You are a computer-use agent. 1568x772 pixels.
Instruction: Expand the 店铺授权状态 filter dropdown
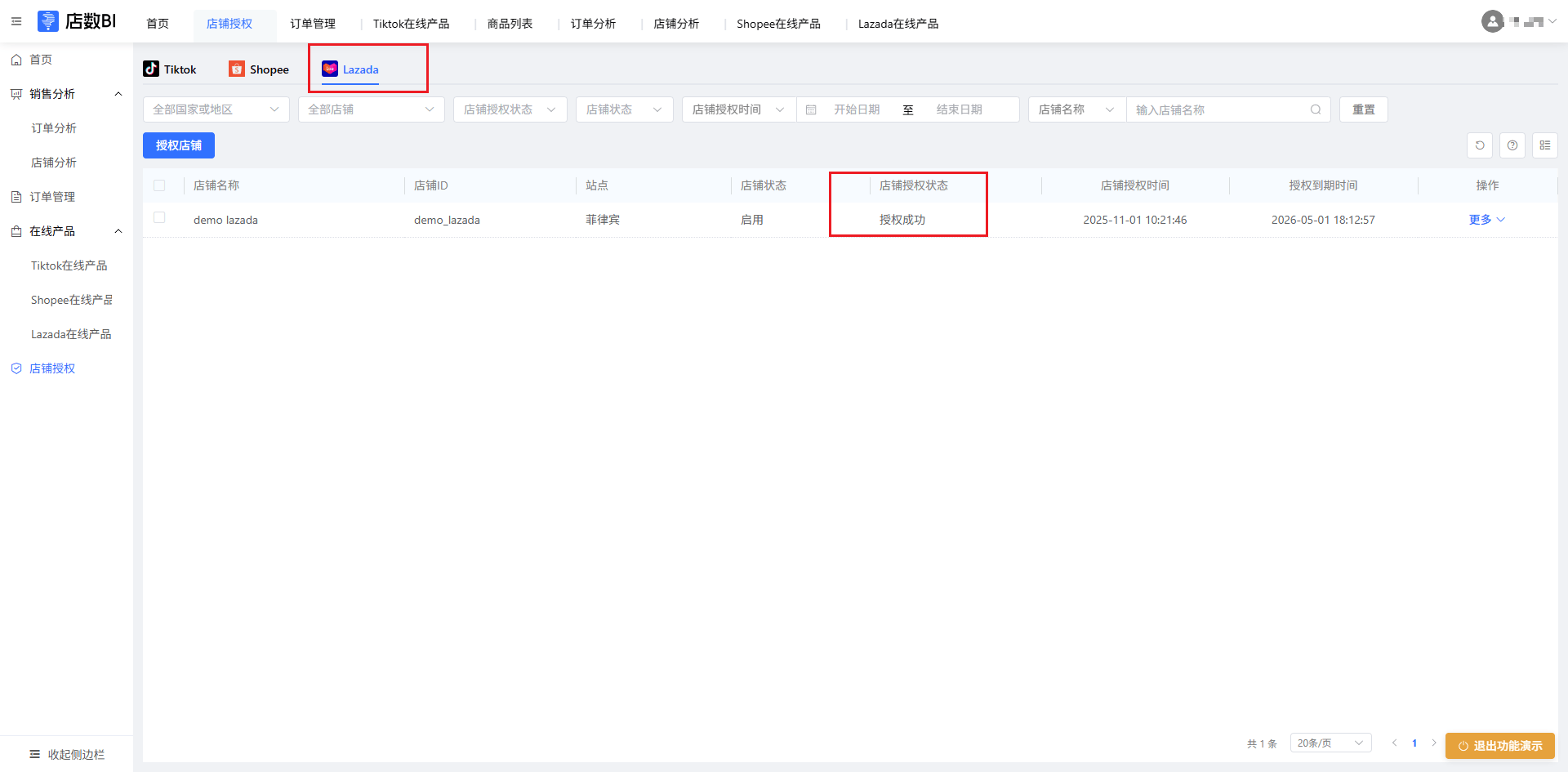pyautogui.click(x=510, y=109)
